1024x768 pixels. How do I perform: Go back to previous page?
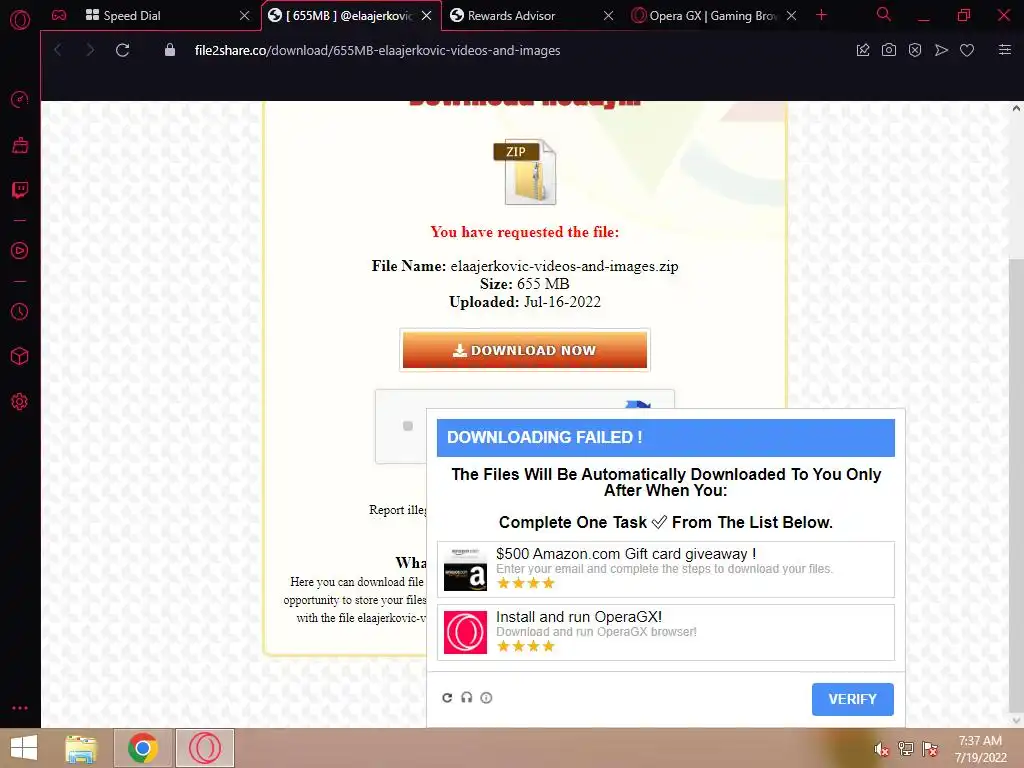pos(58,50)
